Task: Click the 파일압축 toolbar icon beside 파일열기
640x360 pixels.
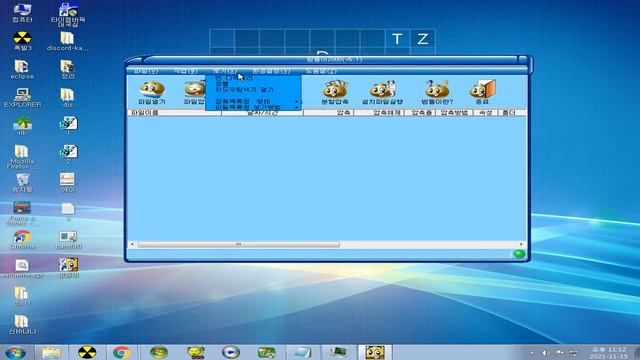Action: (x=194, y=92)
